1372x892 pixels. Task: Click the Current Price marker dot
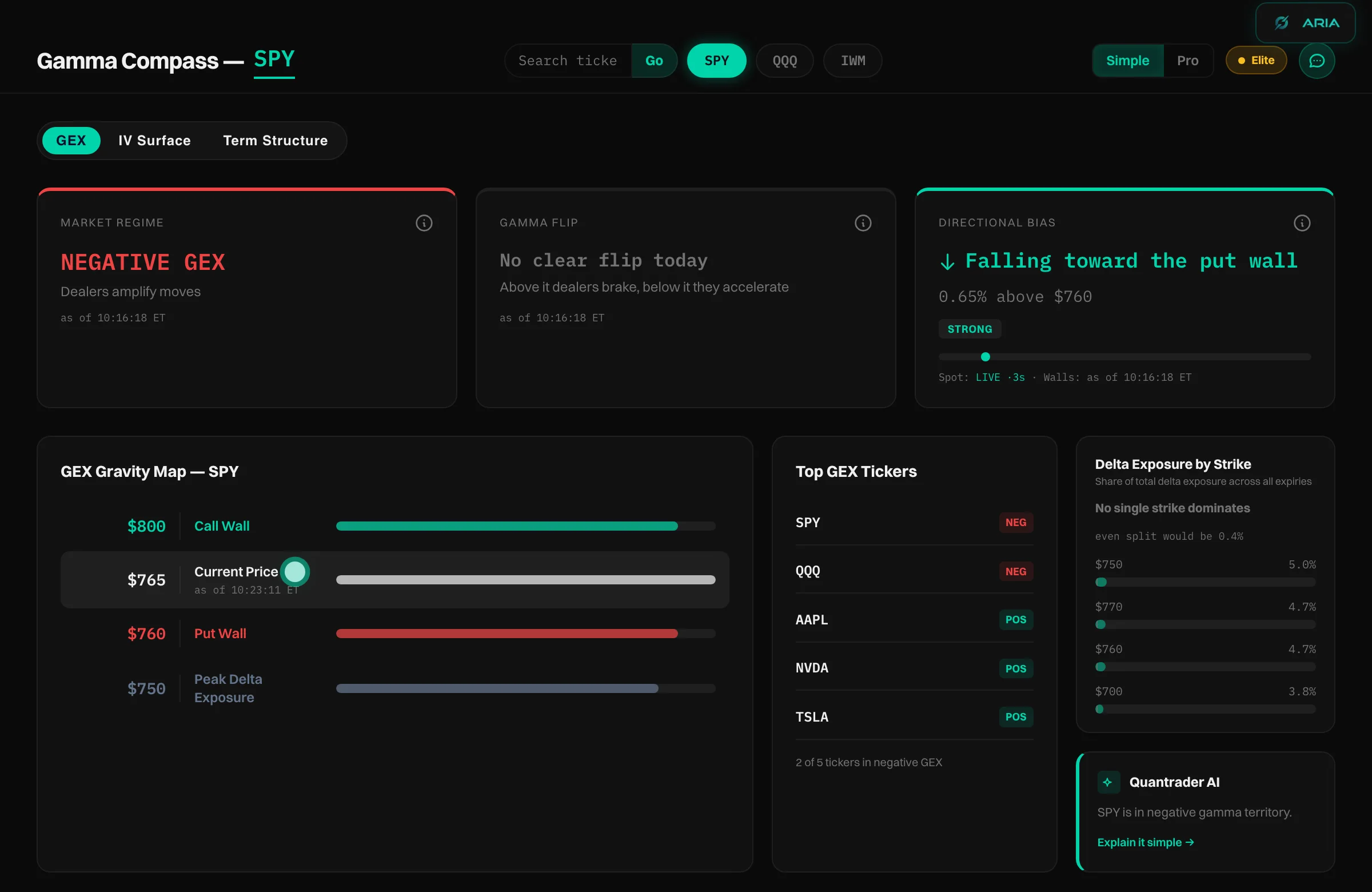point(295,571)
